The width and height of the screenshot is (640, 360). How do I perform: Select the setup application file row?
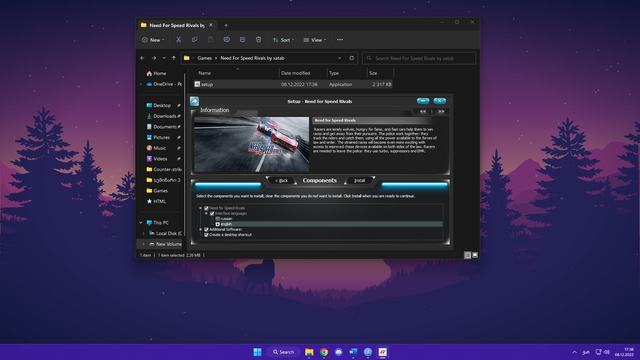pos(293,84)
